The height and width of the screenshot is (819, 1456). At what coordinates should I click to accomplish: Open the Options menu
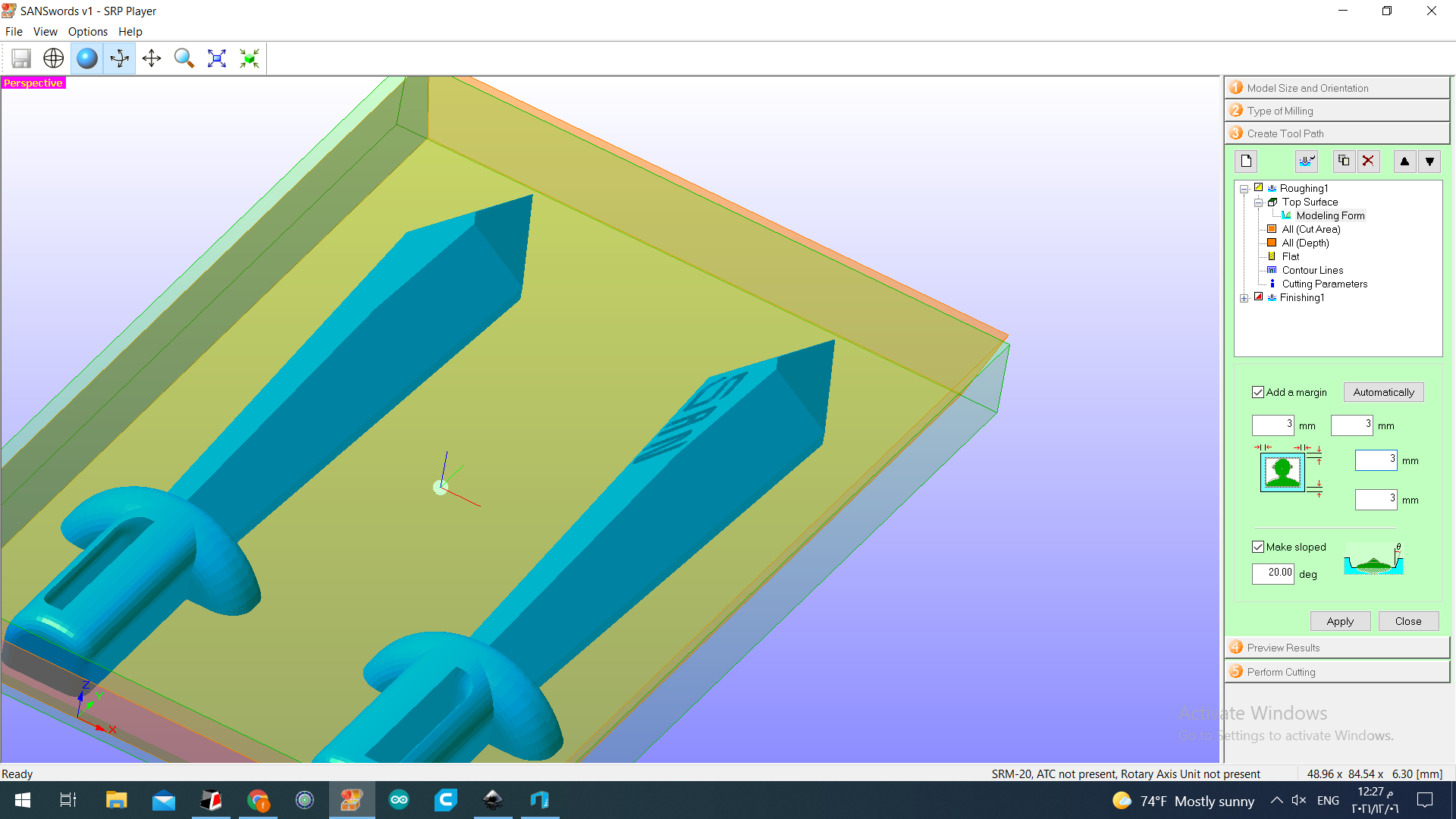pyautogui.click(x=88, y=32)
